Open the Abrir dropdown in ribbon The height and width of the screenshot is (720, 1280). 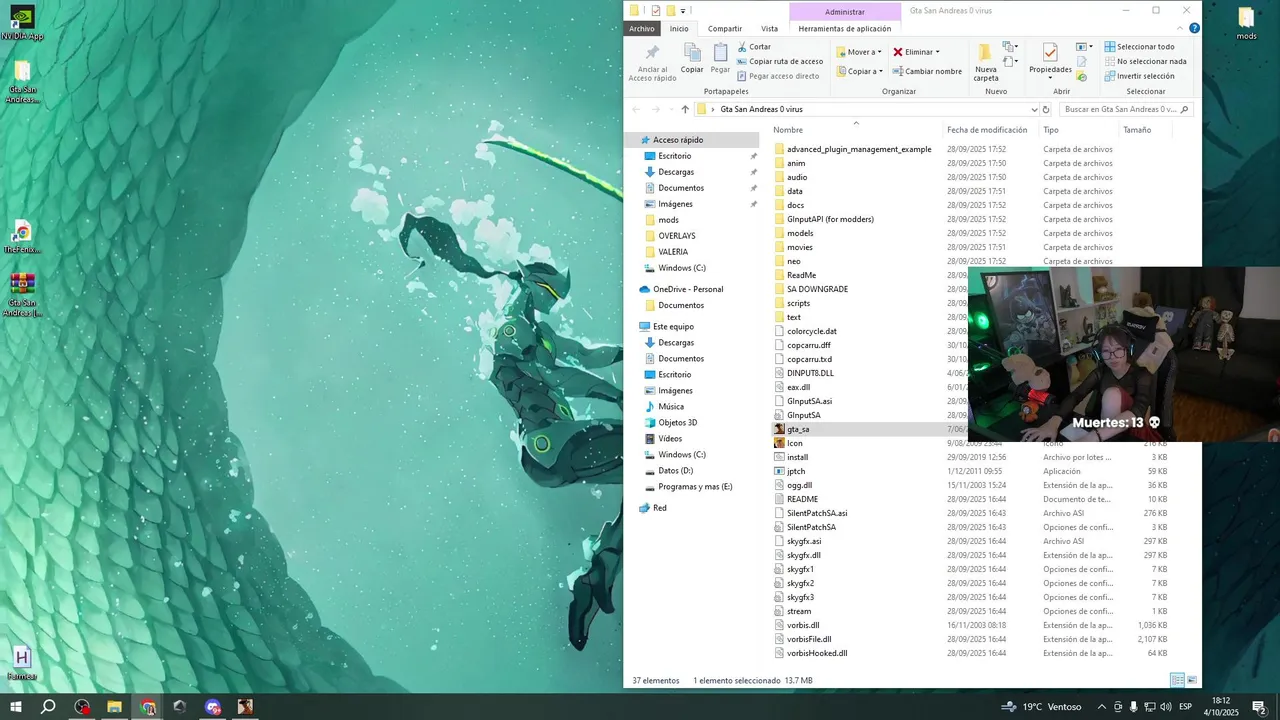pyautogui.click(x=1084, y=47)
